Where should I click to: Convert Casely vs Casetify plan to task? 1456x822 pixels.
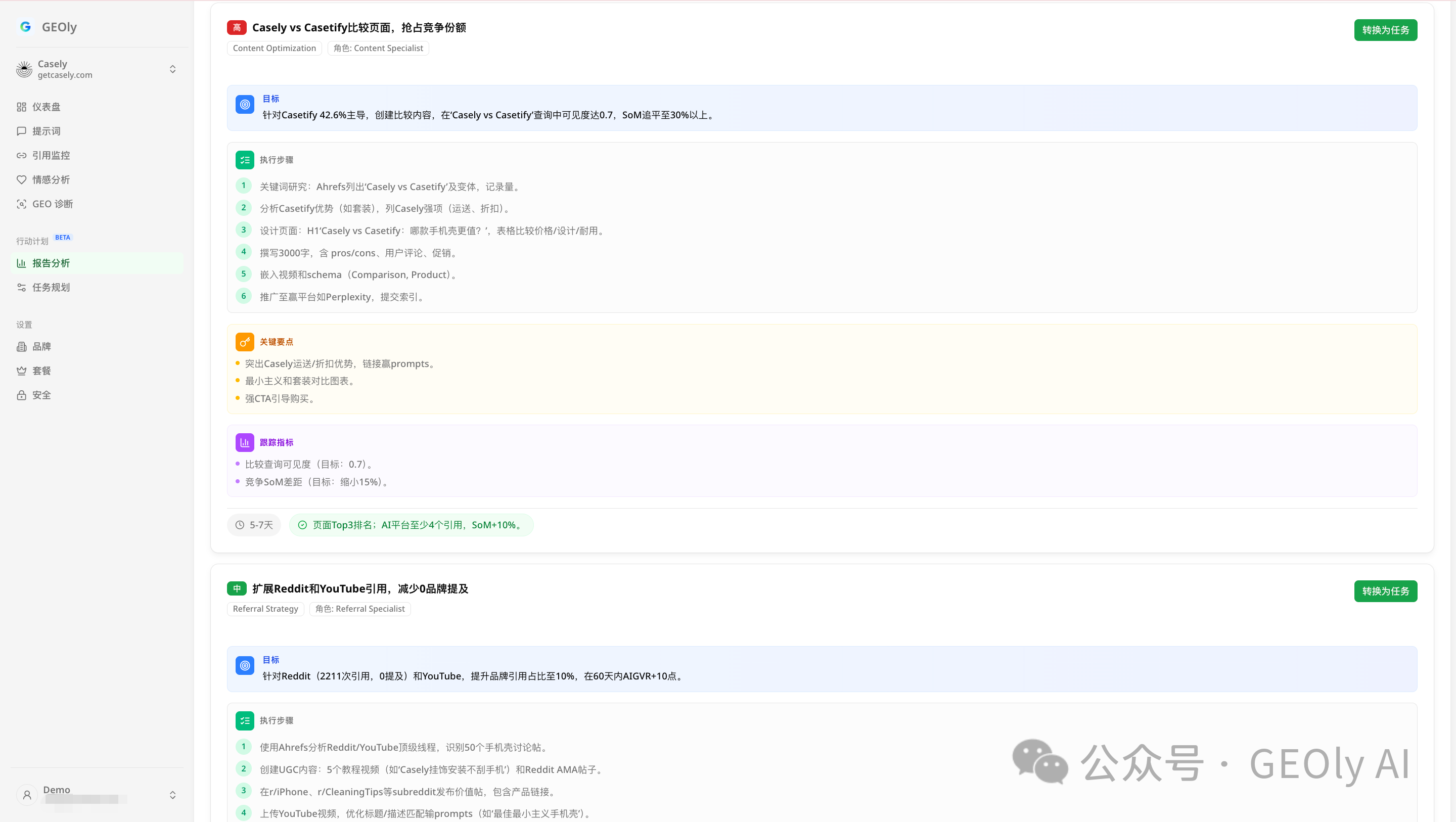[x=1385, y=30]
